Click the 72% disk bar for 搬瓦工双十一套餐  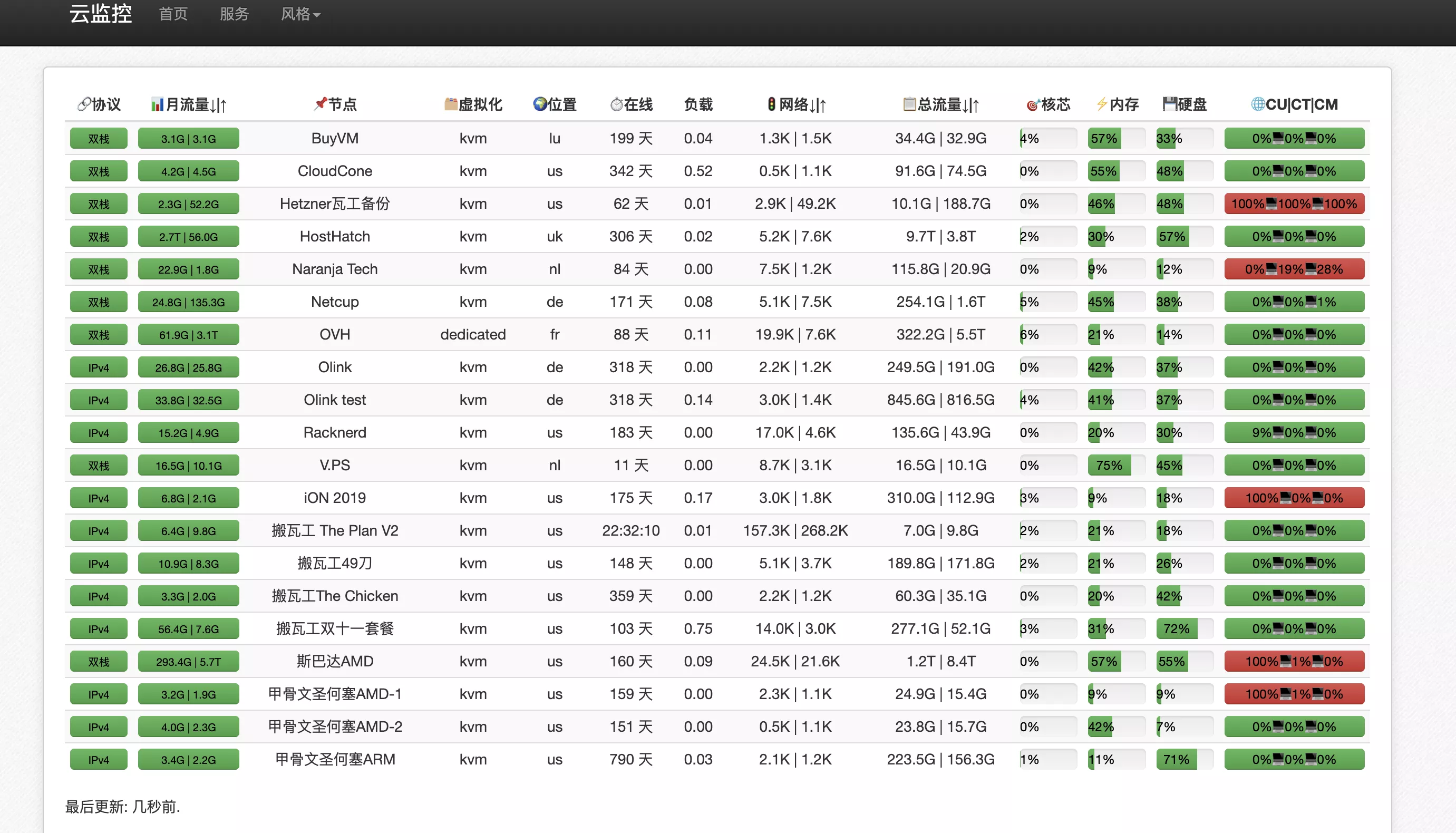1185,629
